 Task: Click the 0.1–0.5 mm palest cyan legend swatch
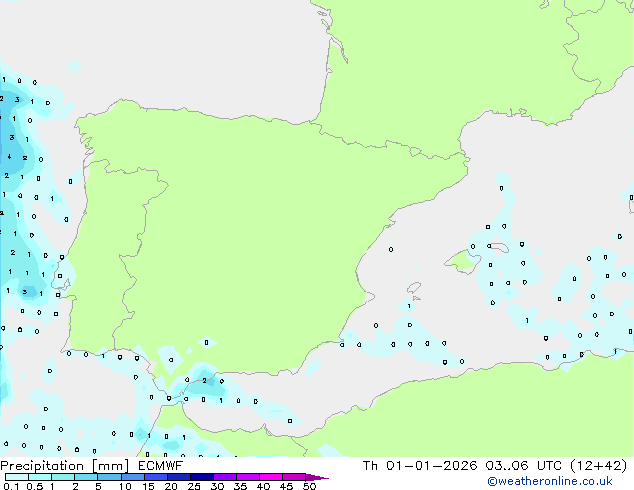coord(17,477)
